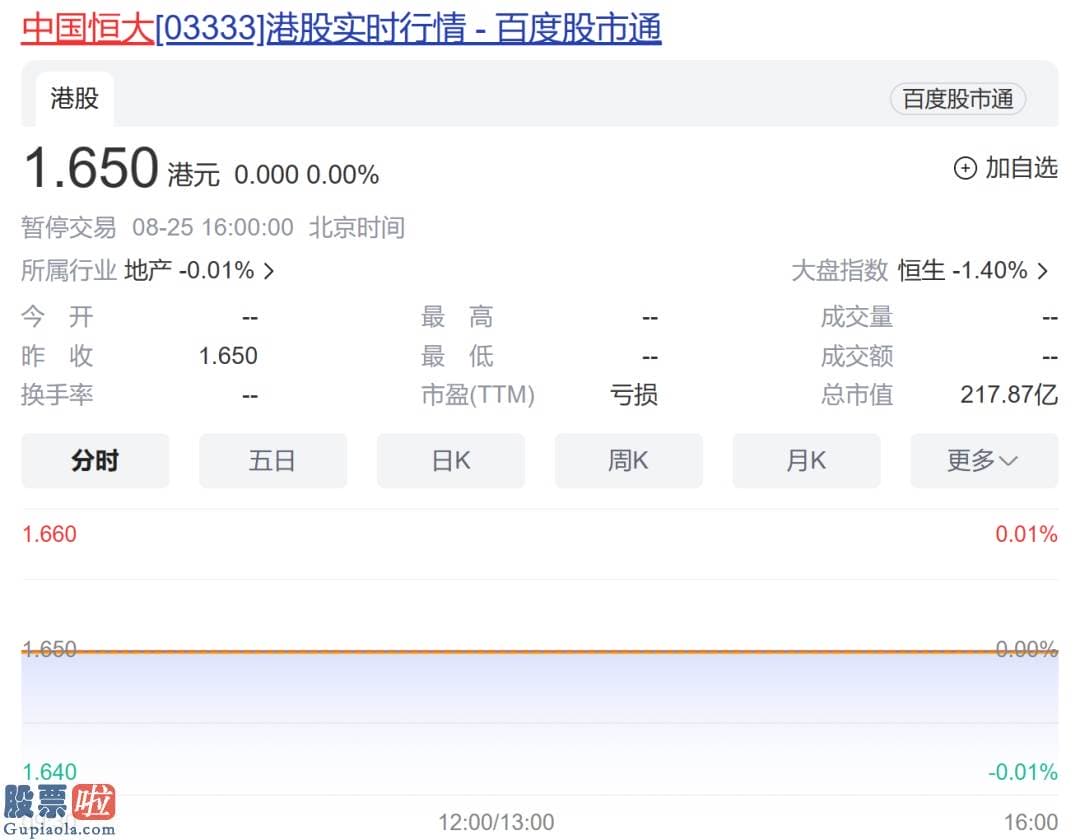Click the 成交额 label
This screenshot has width=1080, height=840.
tap(857, 357)
